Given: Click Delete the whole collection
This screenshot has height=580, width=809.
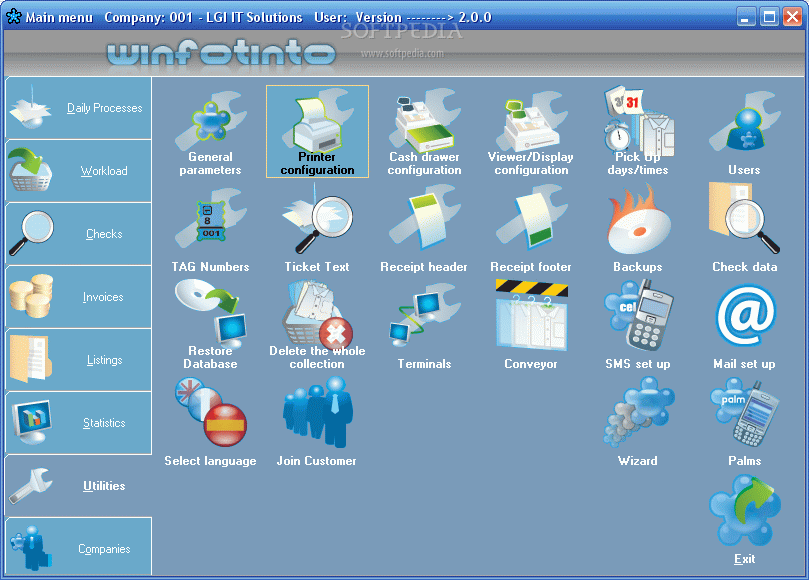Looking at the screenshot, I should click(x=317, y=326).
